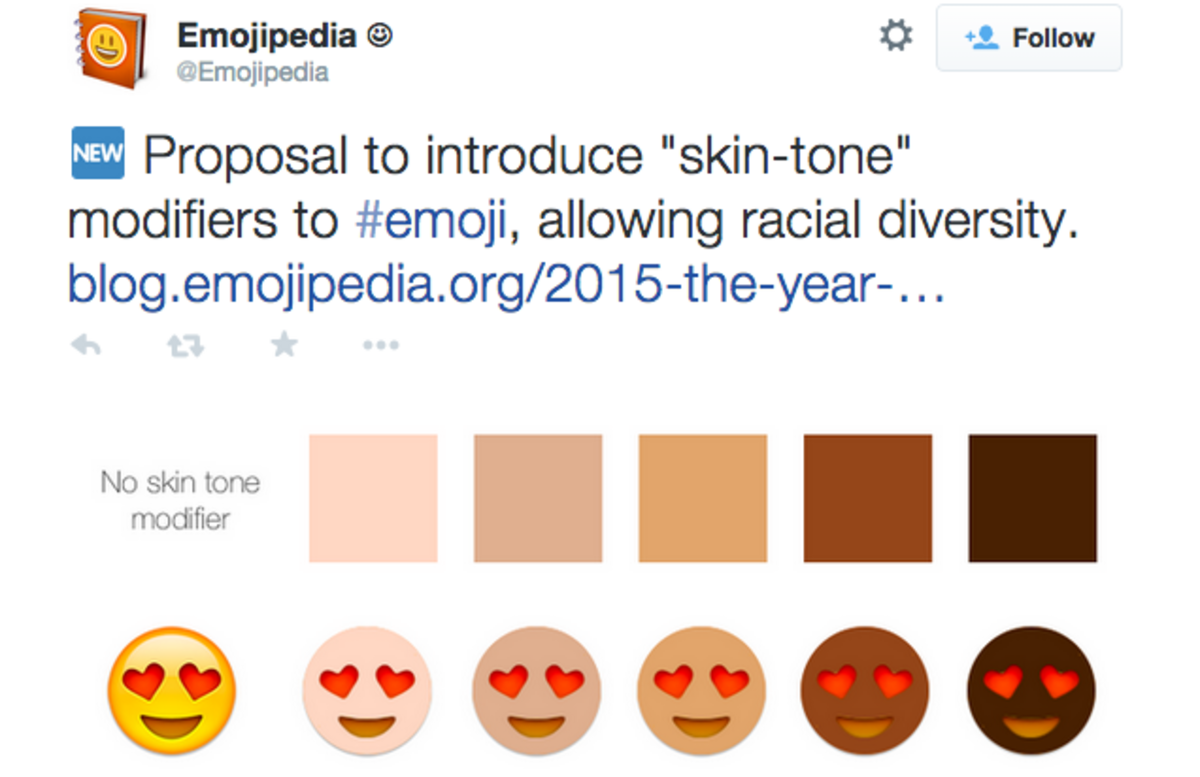Select the second light-tan skin tone swatch
Viewport: 1200px width, 777px height.
click(538, 498)
